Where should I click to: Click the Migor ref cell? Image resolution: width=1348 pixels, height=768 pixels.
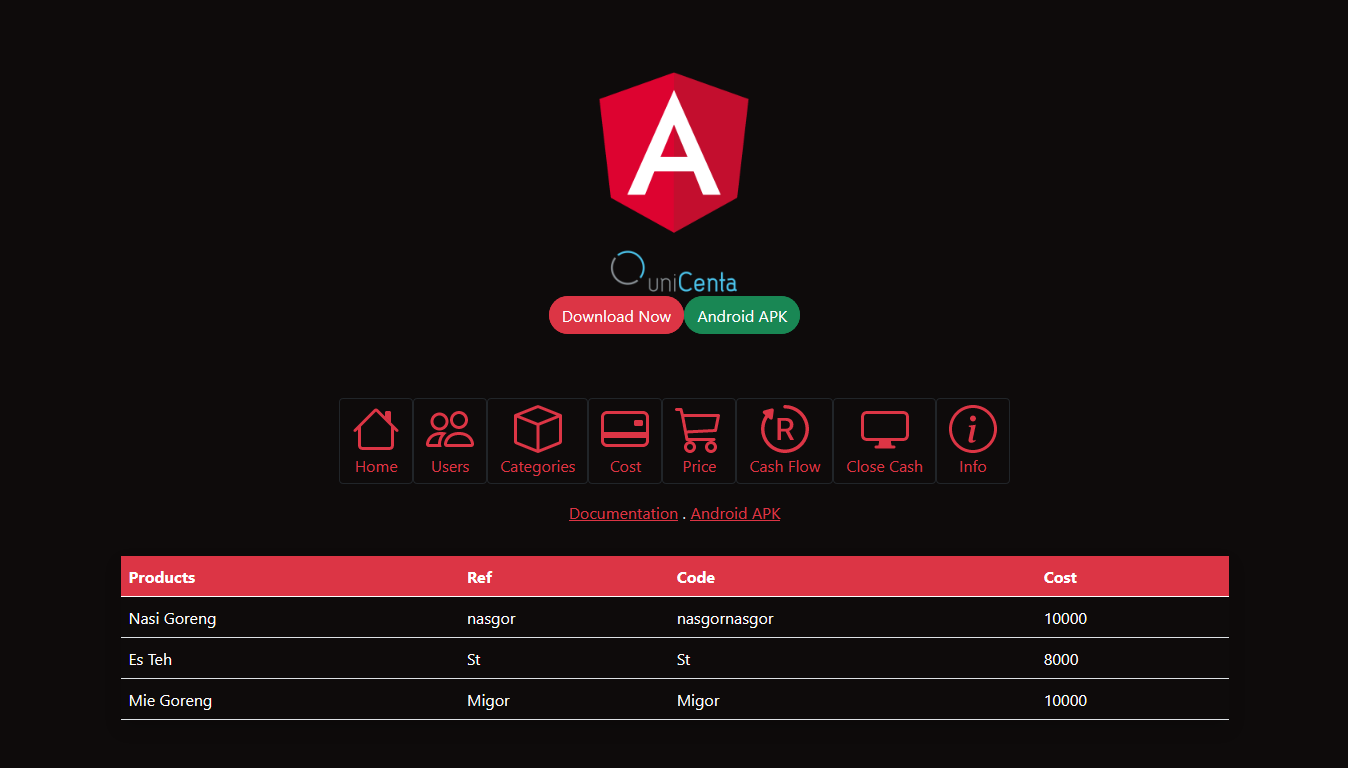pos(564,700)
